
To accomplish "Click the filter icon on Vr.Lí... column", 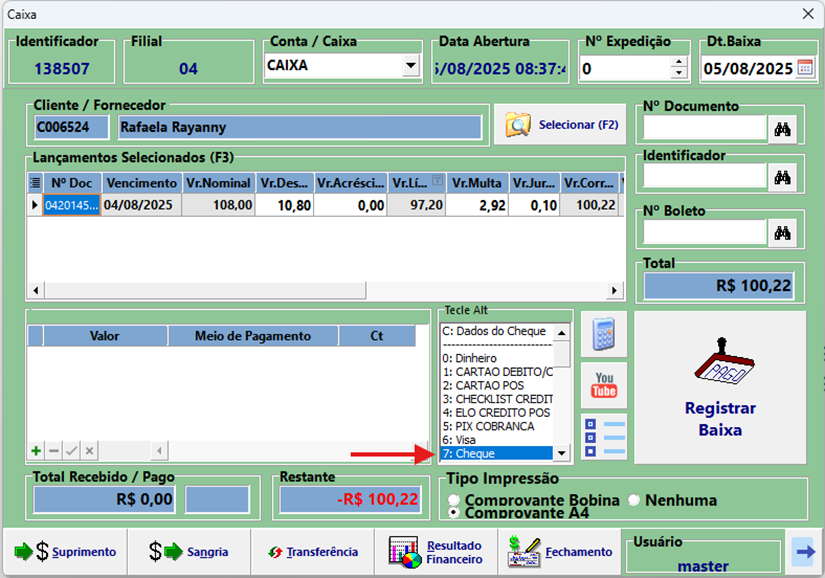I will [x=437, y=180].
